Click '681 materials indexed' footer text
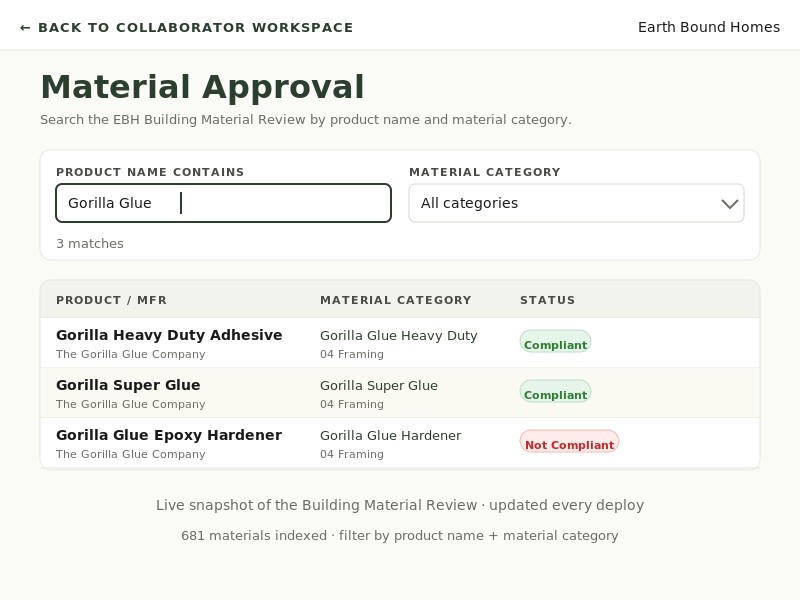Image resolution: width=800 pixels, height=600 pixels. (254, 536)
